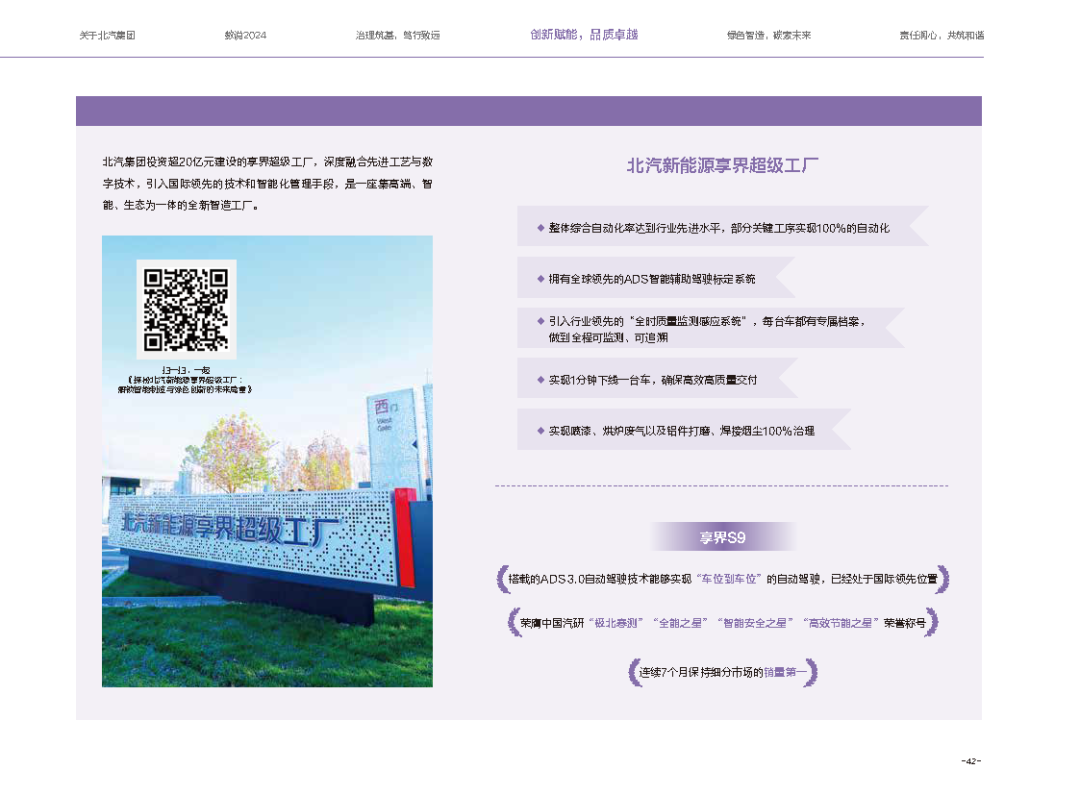Viewport: 1080px width, 795px height.
Task: Click the “智能安全之星” highlighted text
Action: [755, 623]
